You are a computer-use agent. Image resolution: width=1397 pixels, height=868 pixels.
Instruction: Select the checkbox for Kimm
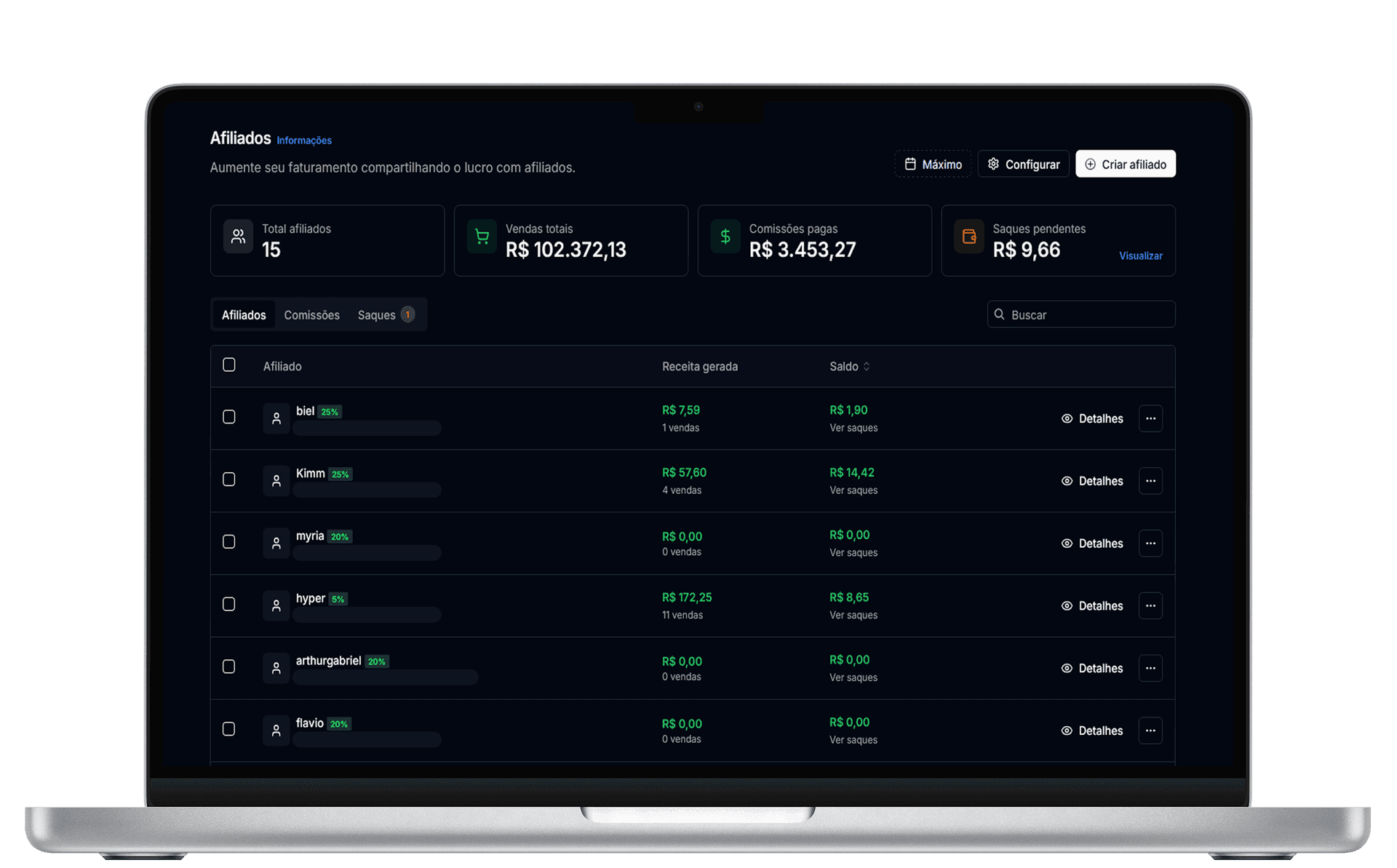pos(229,479)
